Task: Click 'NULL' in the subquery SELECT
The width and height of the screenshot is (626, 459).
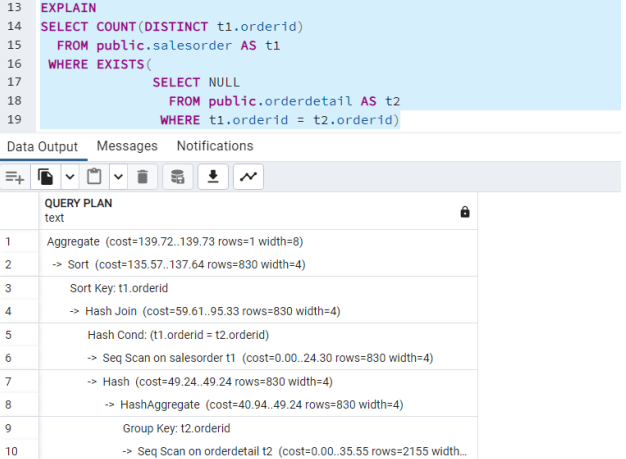Action: click(224, 83)
